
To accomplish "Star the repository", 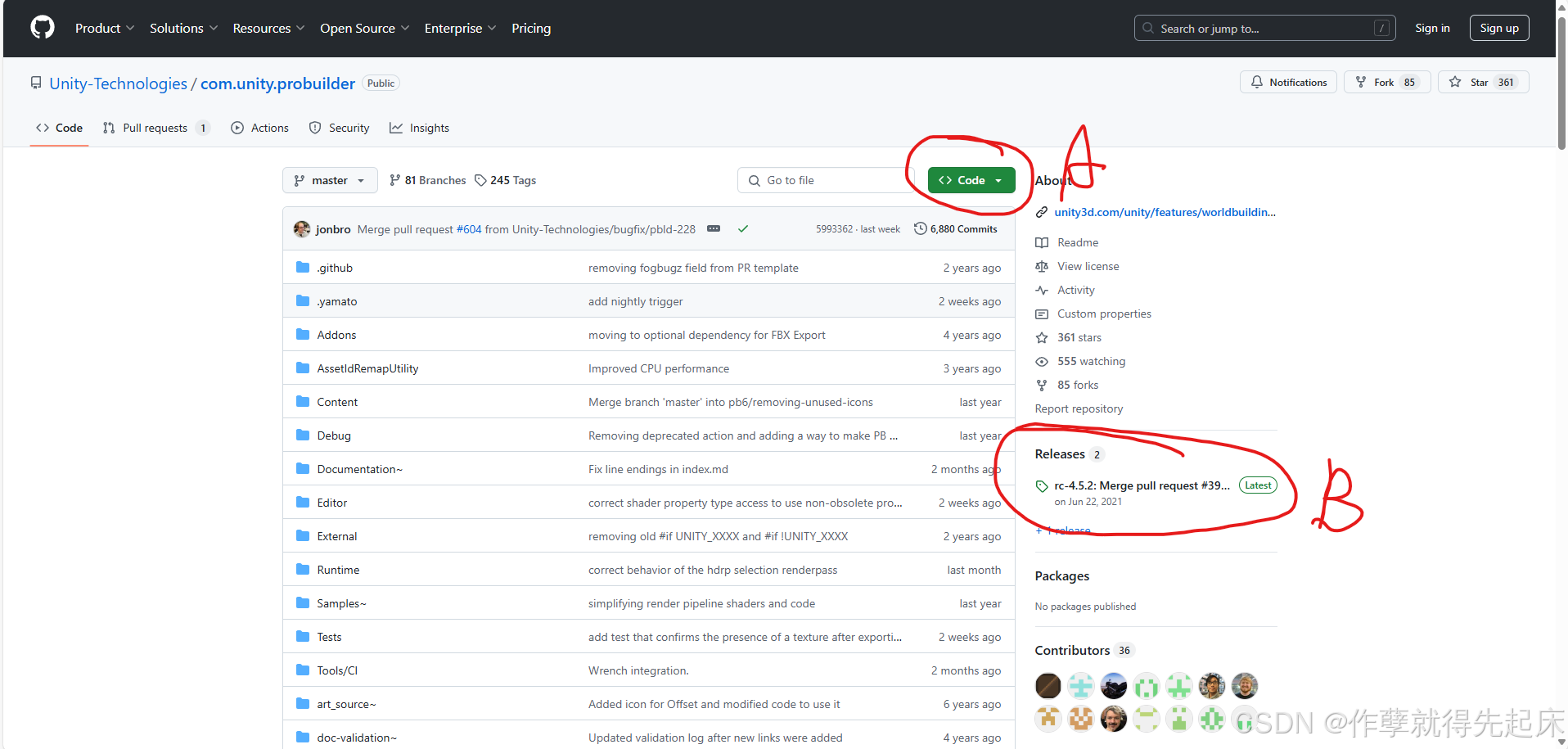I will point(1484,82).
